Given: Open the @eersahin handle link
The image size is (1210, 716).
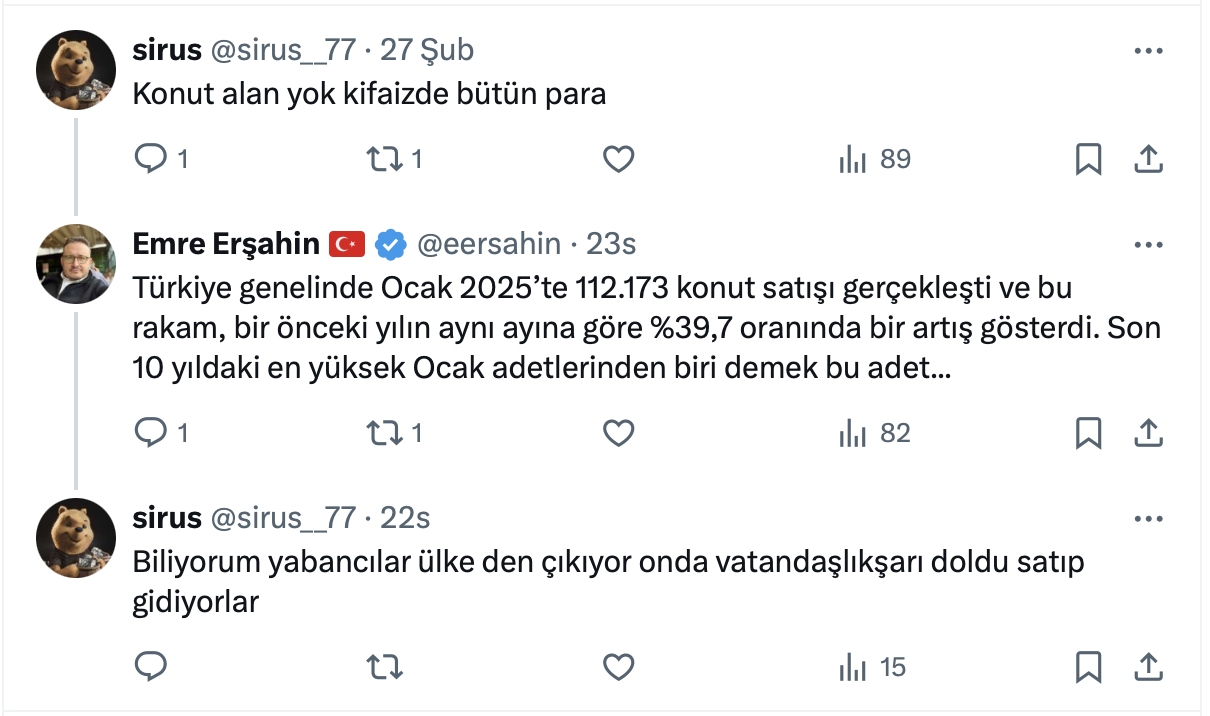Looking at the screenshot, I should pos(488,244).
